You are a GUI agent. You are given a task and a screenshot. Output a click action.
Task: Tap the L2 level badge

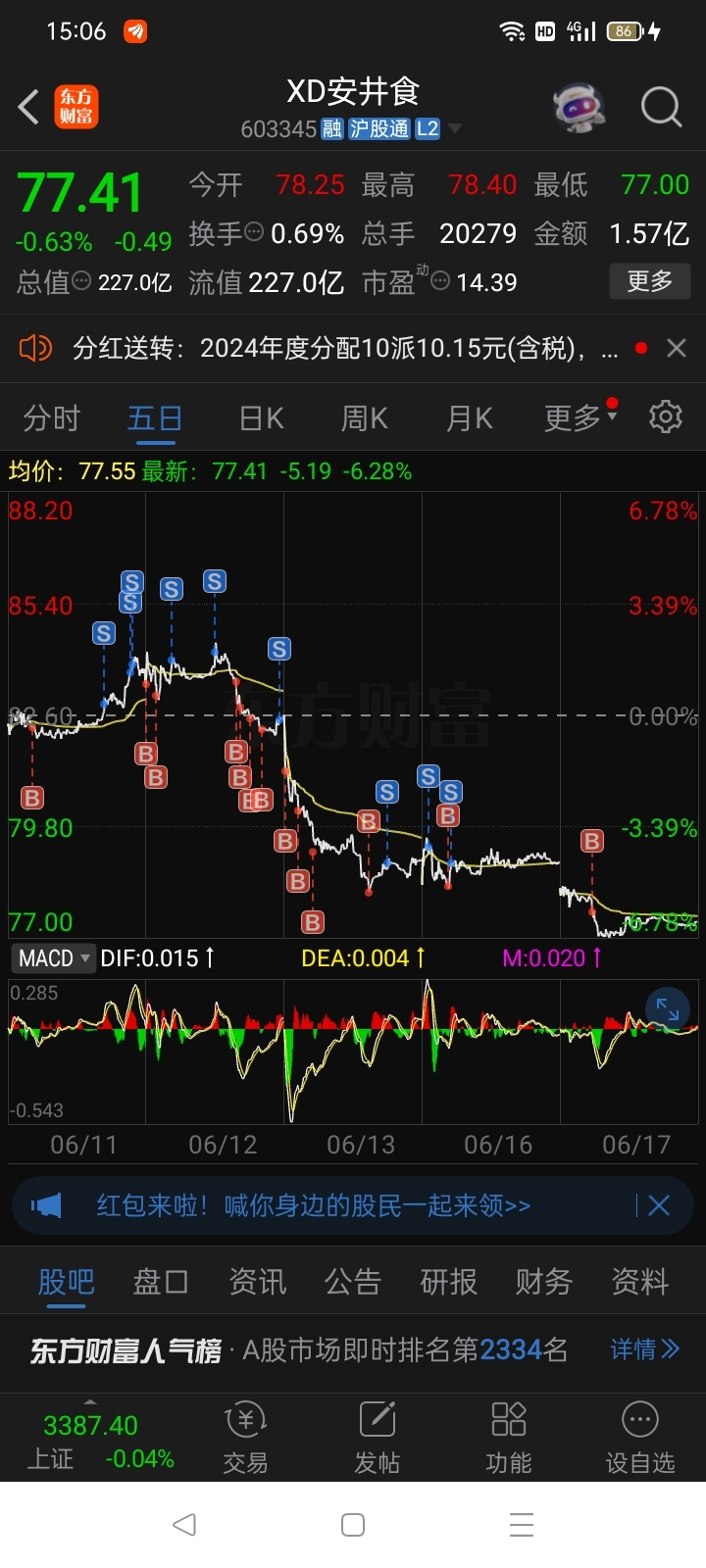[428, 129]
